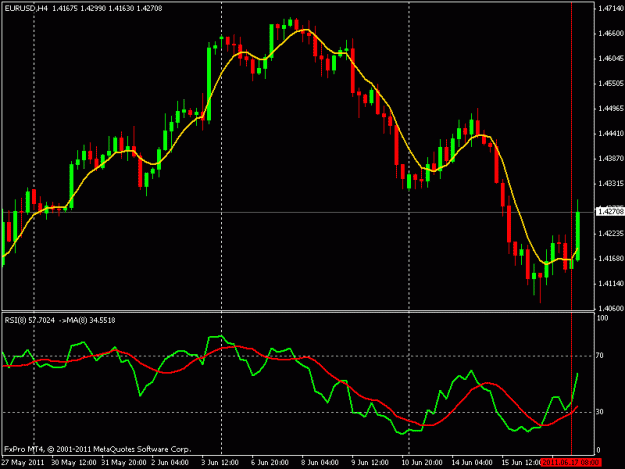Image resolution: width=625 pixels, height=469 pixels.
Task: Click the EURUSD,H4 chart title text
Action: [26, 8]
